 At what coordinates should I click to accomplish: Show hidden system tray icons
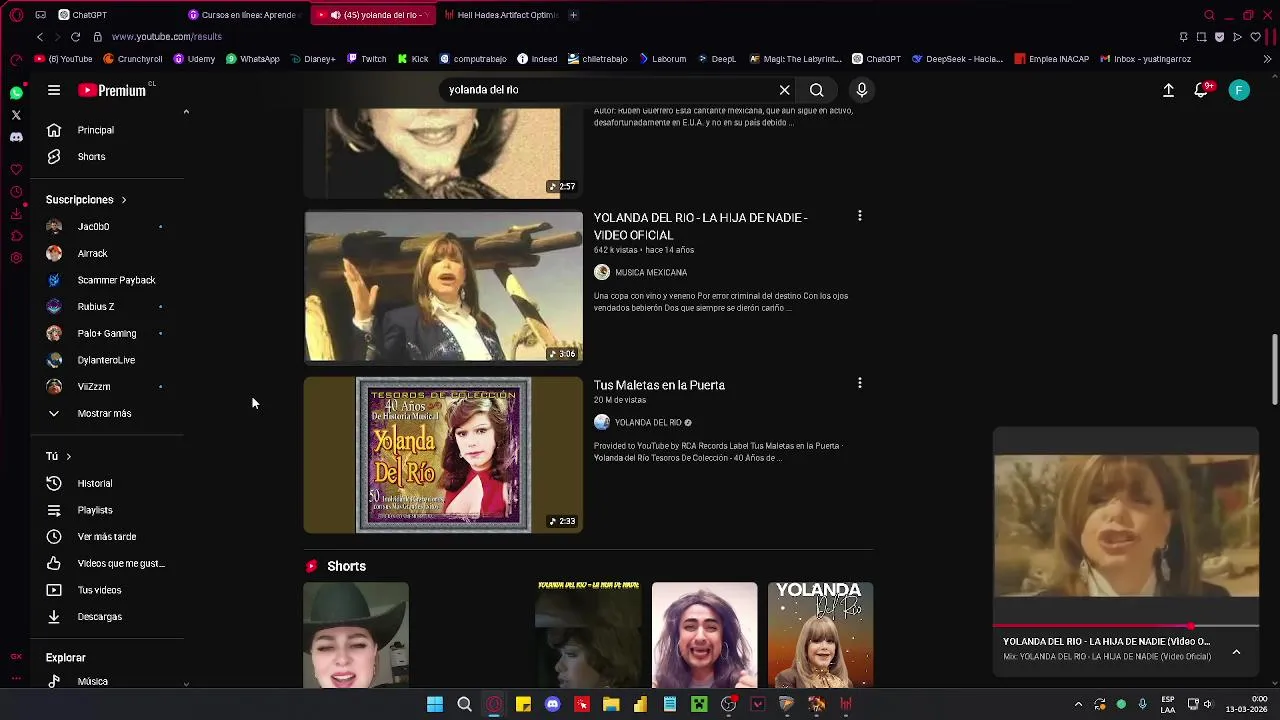pos(1078,705)
